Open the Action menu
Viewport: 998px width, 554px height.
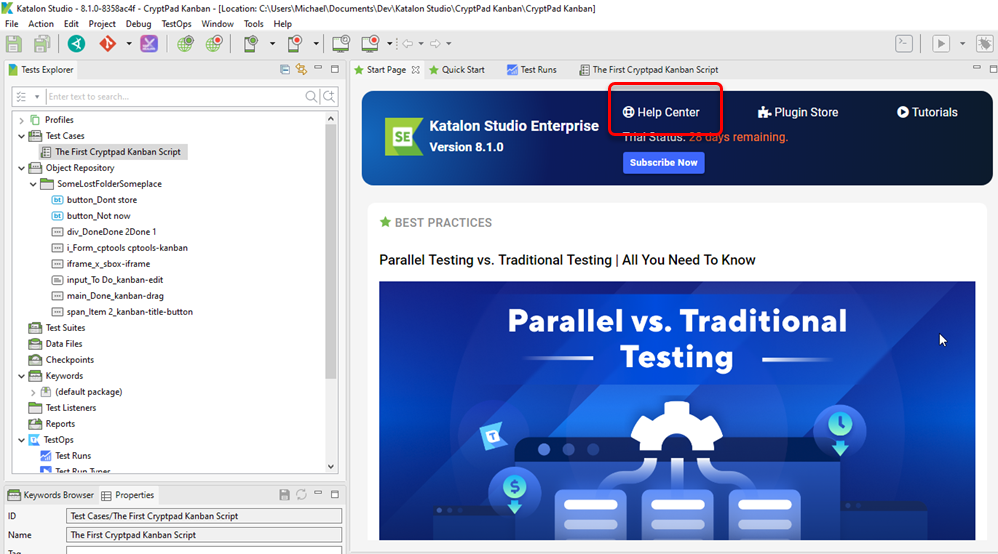point(41,24)
